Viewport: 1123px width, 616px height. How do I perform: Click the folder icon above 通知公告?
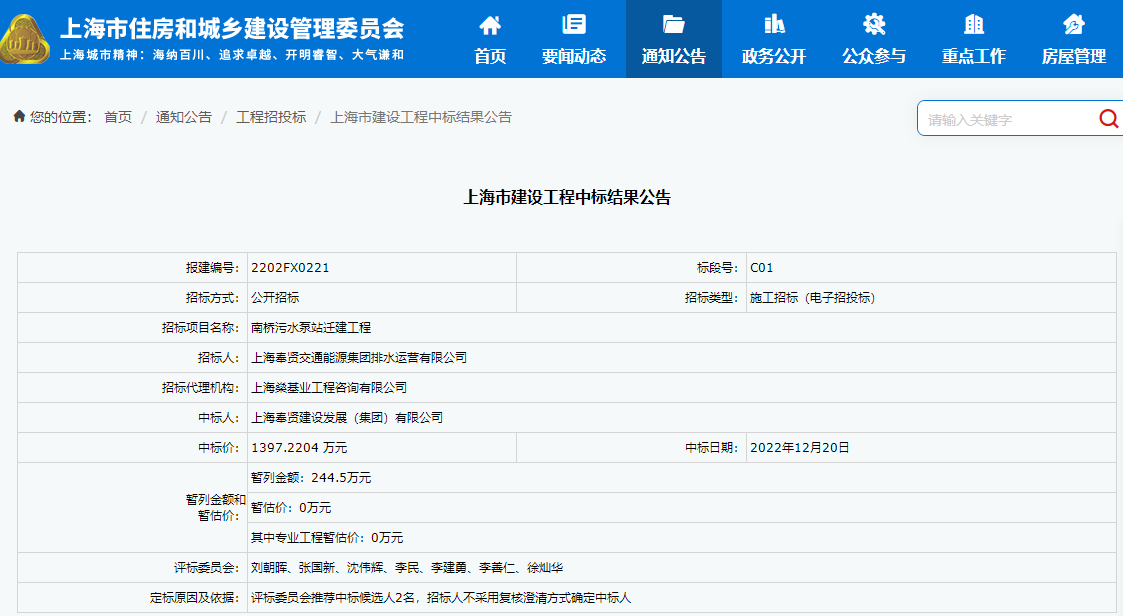click(674, 24)
